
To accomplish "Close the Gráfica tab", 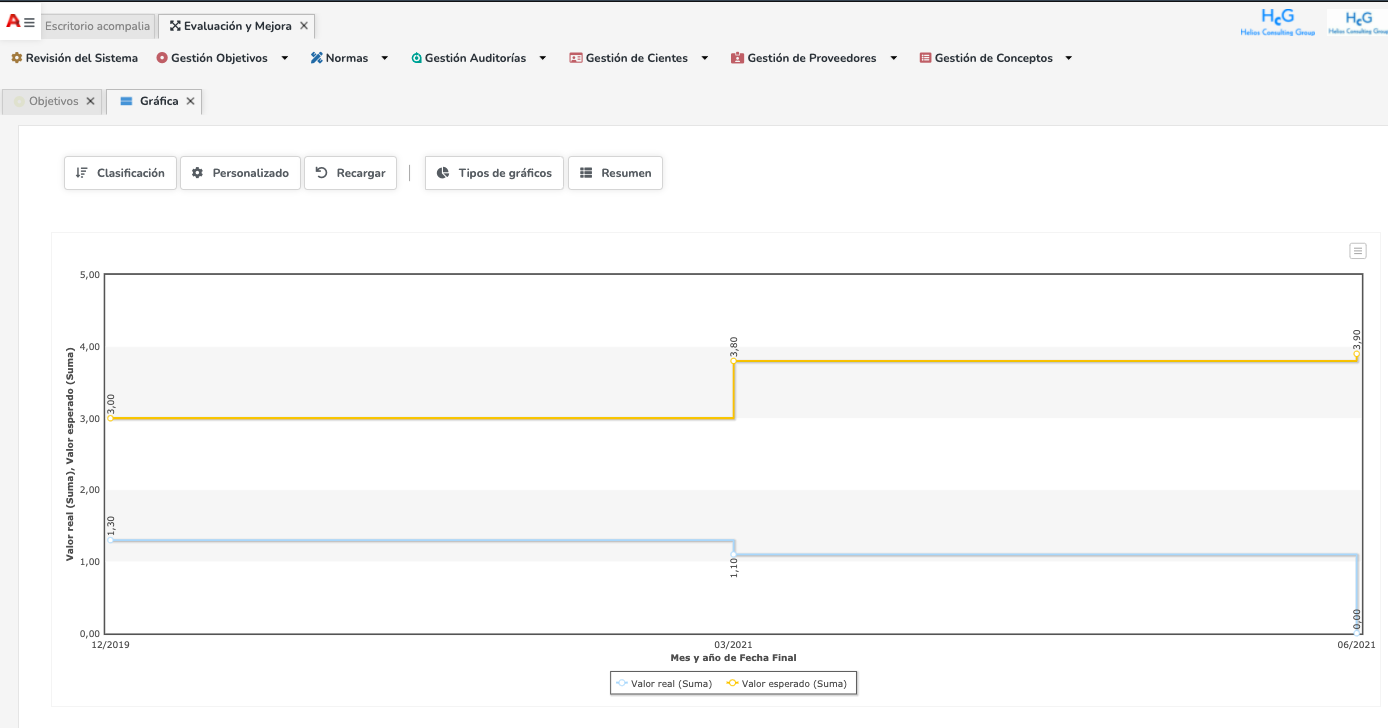I will tap(190, 101).
